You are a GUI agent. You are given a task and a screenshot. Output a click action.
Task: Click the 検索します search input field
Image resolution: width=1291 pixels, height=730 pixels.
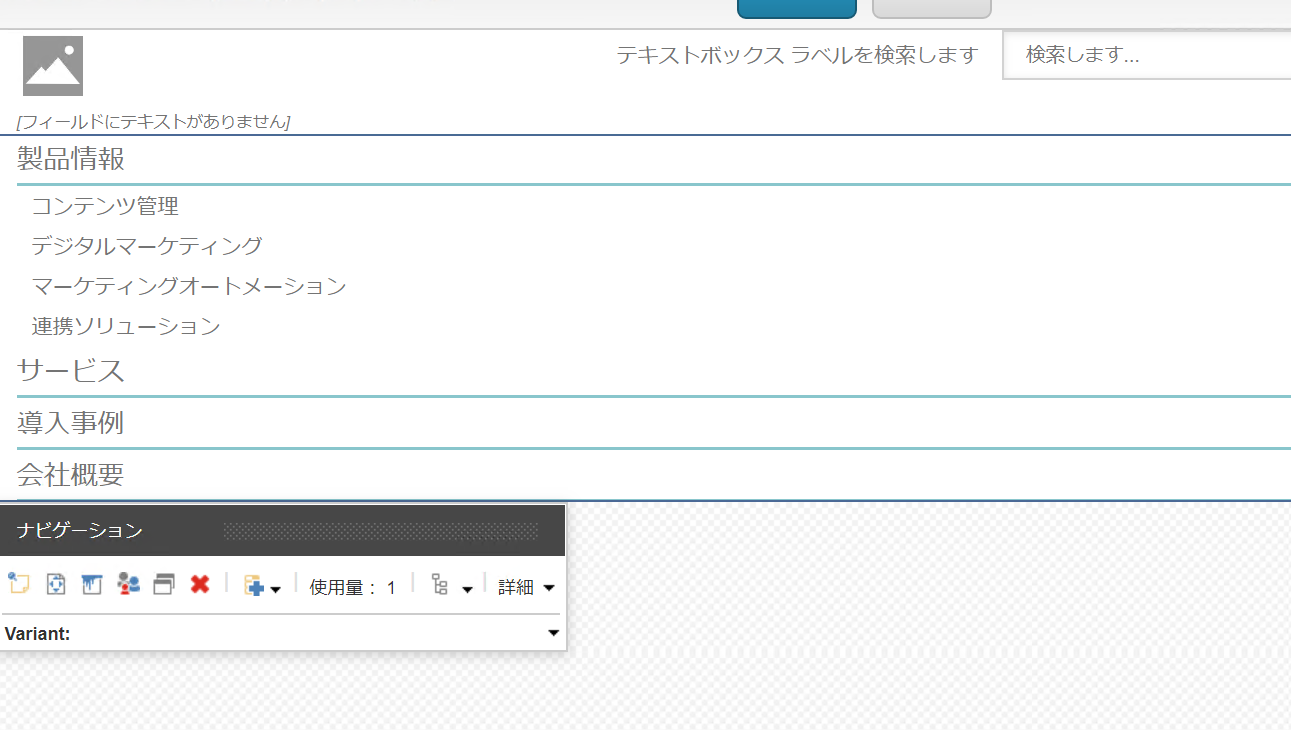(x=1146, y=55)
